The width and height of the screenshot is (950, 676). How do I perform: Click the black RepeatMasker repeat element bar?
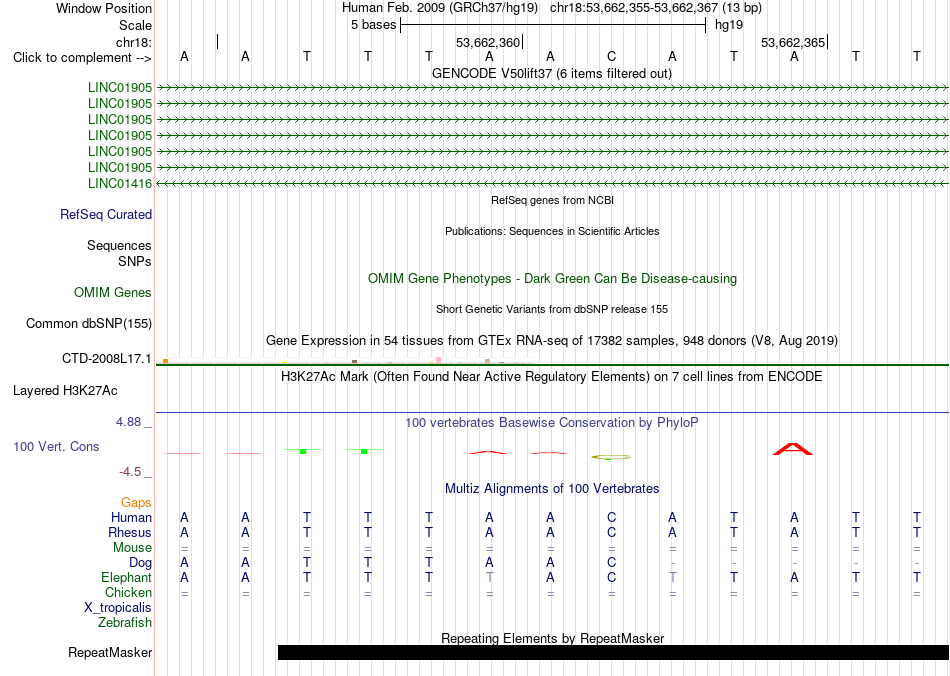click(x=613, y=652)
